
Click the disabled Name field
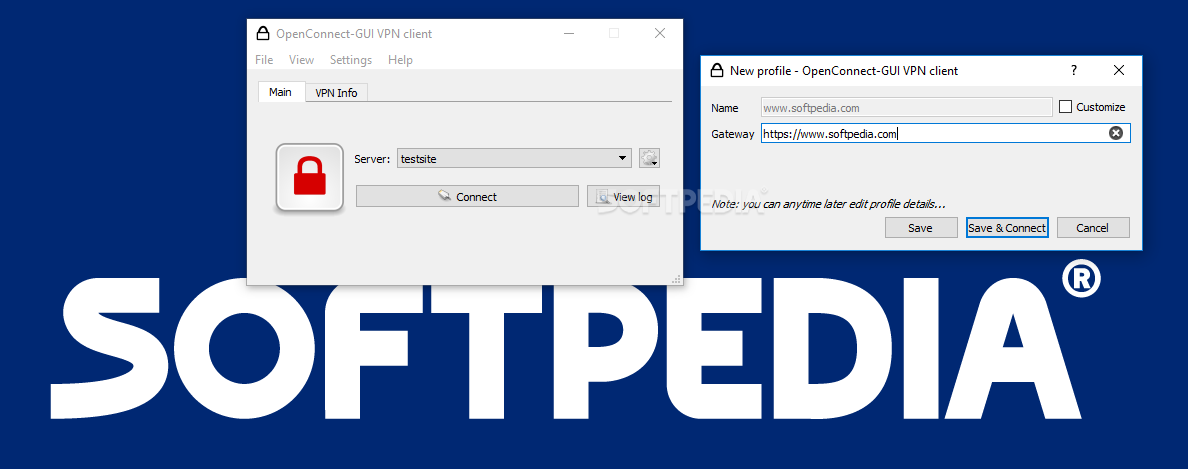click(x=906, y=108)
